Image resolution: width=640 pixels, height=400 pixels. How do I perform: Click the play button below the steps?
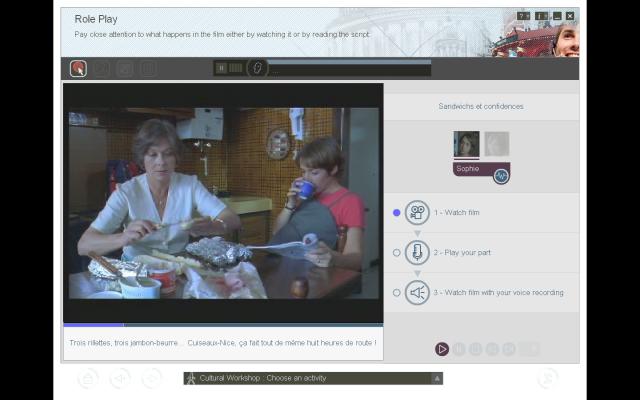[x=442, y=349]
